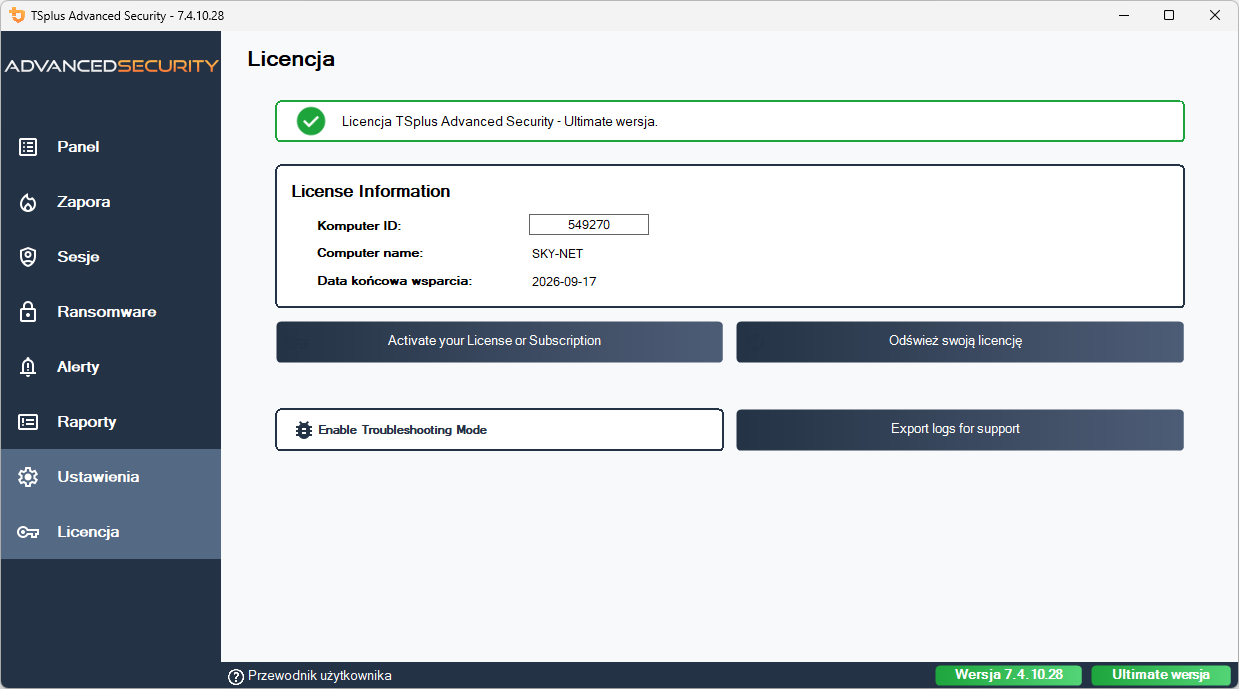Click the computer name value SKY-NET

tap(557, 254)
